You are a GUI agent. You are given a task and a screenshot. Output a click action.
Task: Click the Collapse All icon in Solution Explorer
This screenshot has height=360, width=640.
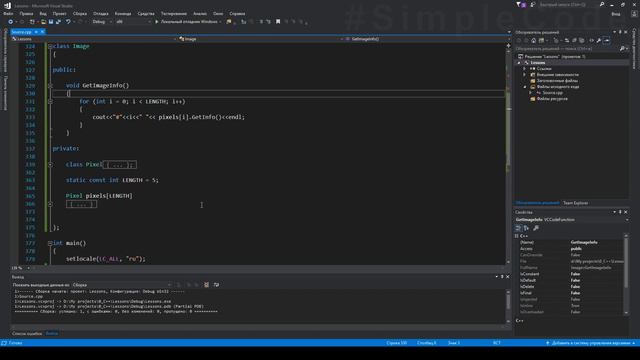574,40
